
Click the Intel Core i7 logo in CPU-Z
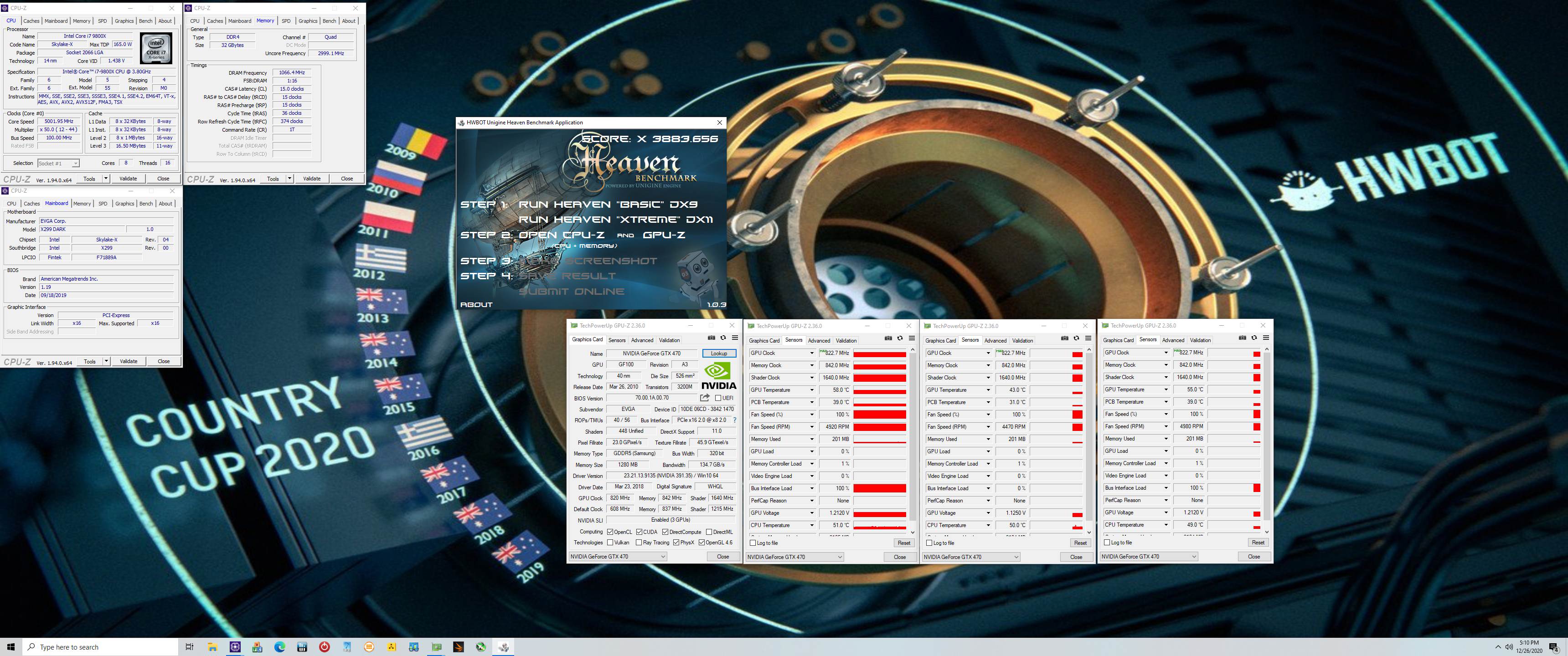156,48
